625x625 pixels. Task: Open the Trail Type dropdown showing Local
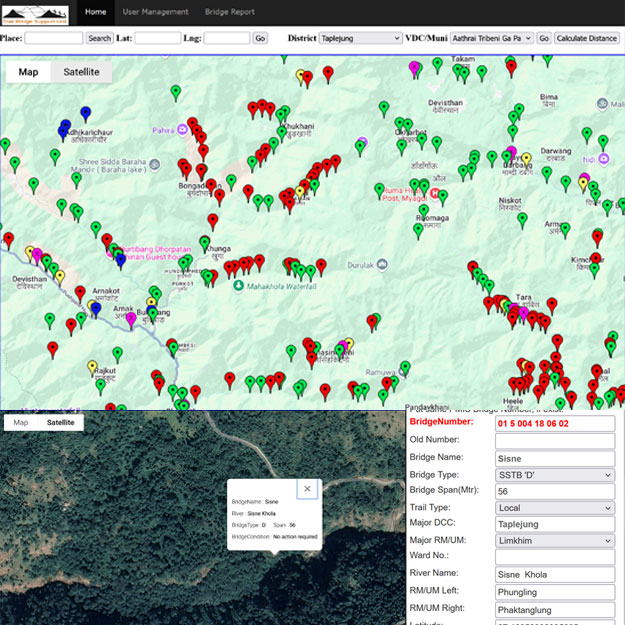555,508
